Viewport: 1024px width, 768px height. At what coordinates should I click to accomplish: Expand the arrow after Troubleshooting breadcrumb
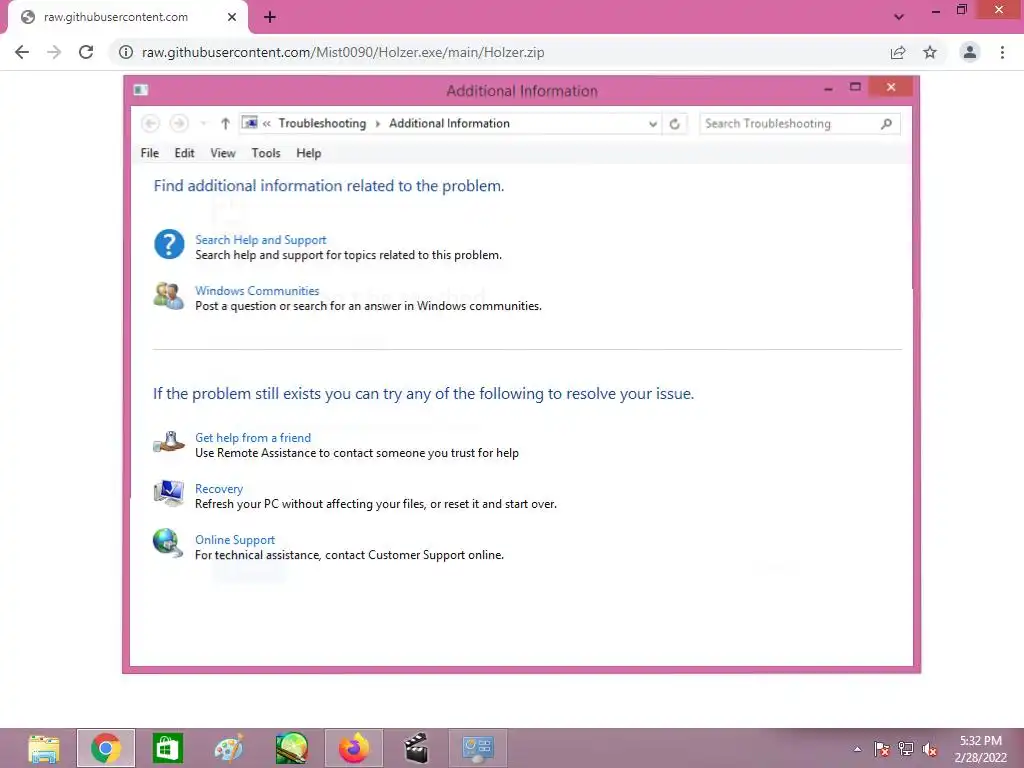point(377,123)
